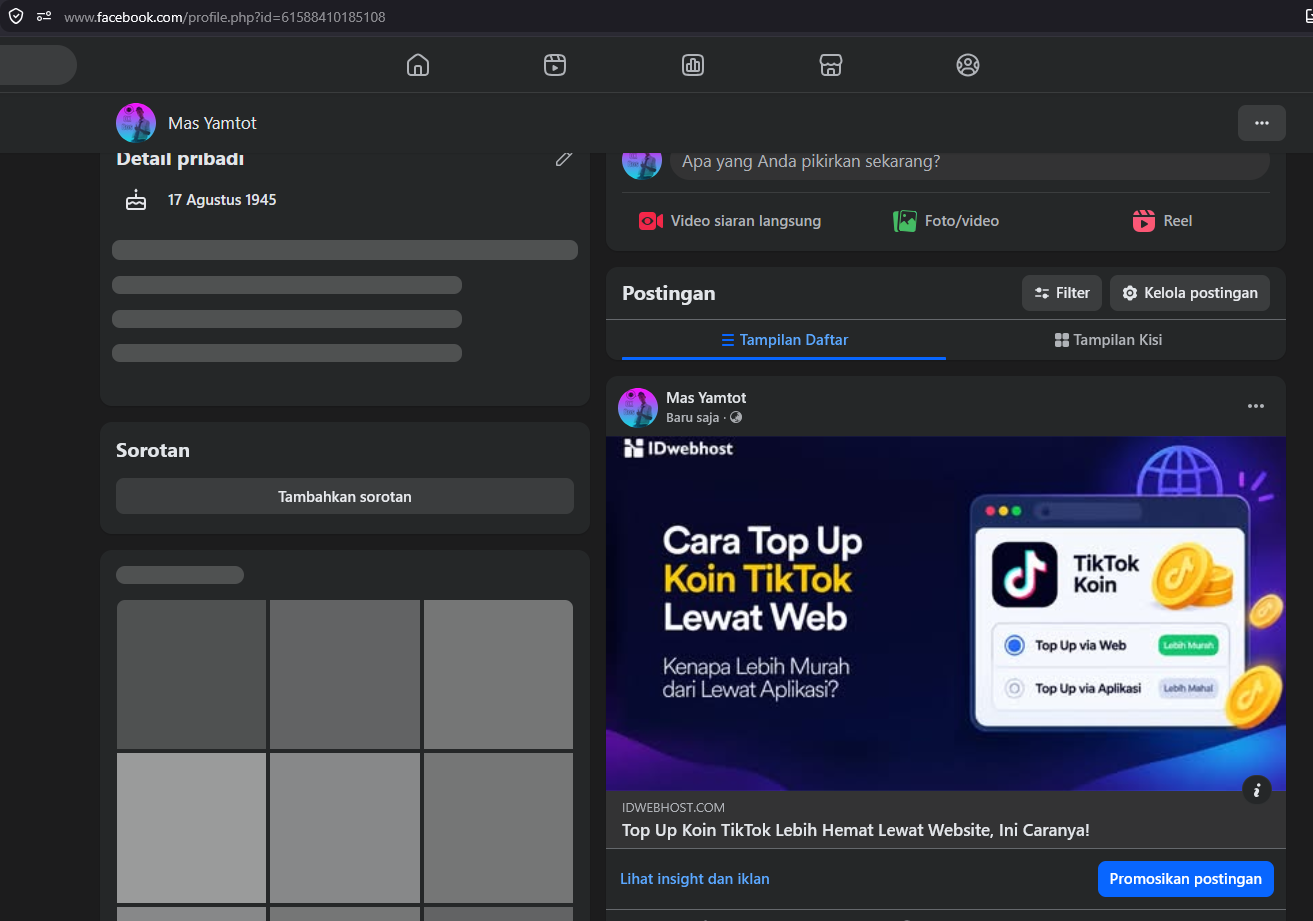Start a Video siaran langsung
Image resolution: width=1313 pixels, height=921 pixels.
(x=730, y=221)
